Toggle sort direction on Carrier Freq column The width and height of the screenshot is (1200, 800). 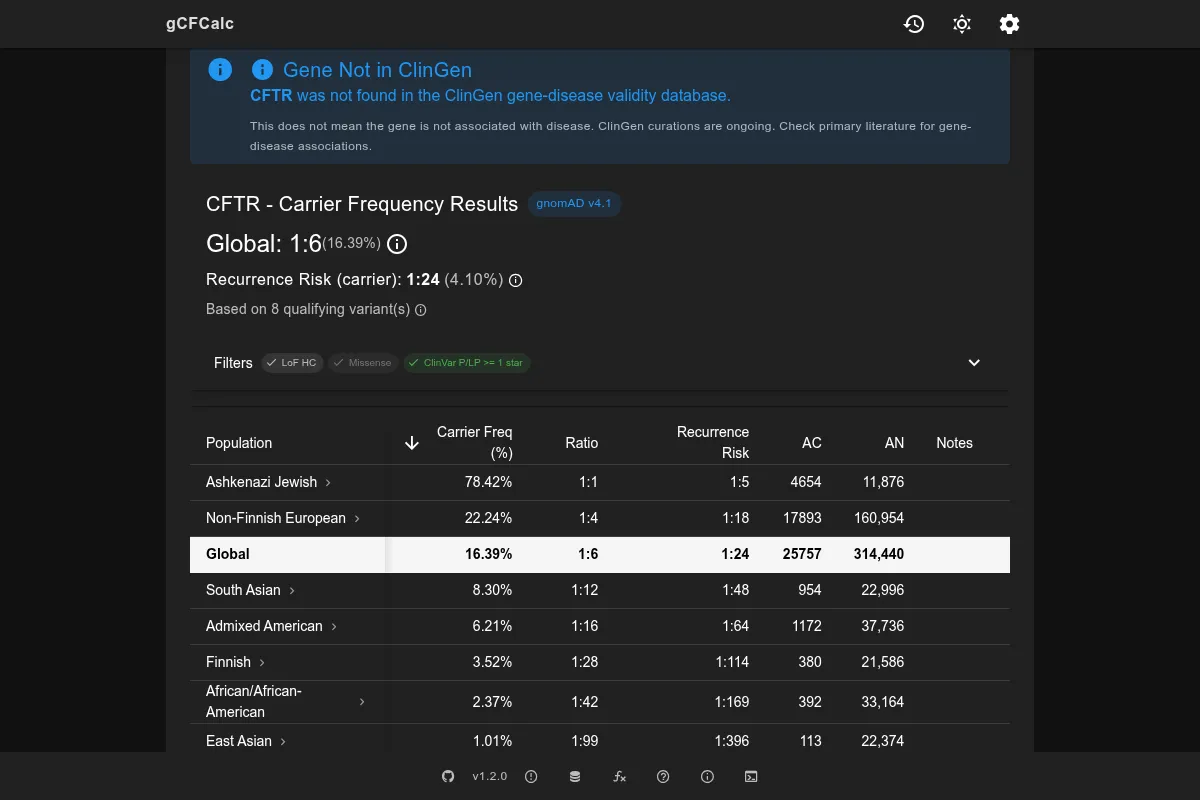[x=411, y=442]
